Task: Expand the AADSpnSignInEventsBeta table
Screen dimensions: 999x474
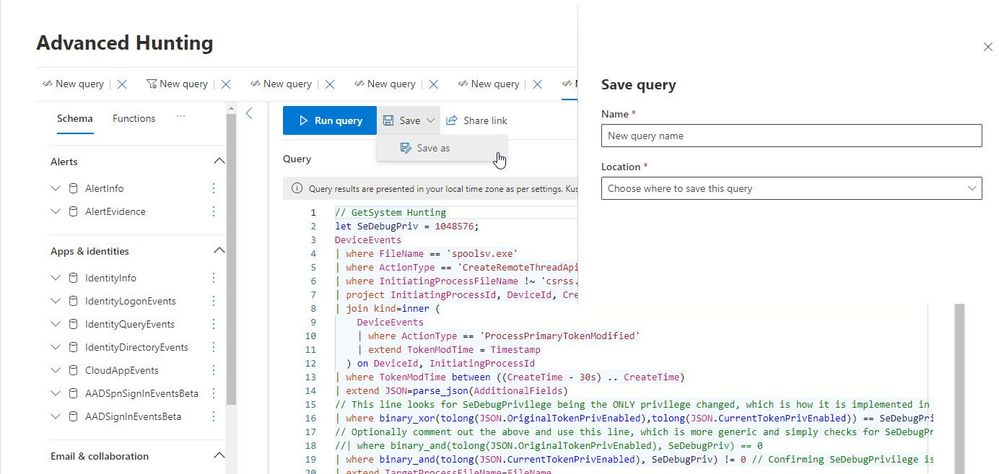Action: coord(55,393)
